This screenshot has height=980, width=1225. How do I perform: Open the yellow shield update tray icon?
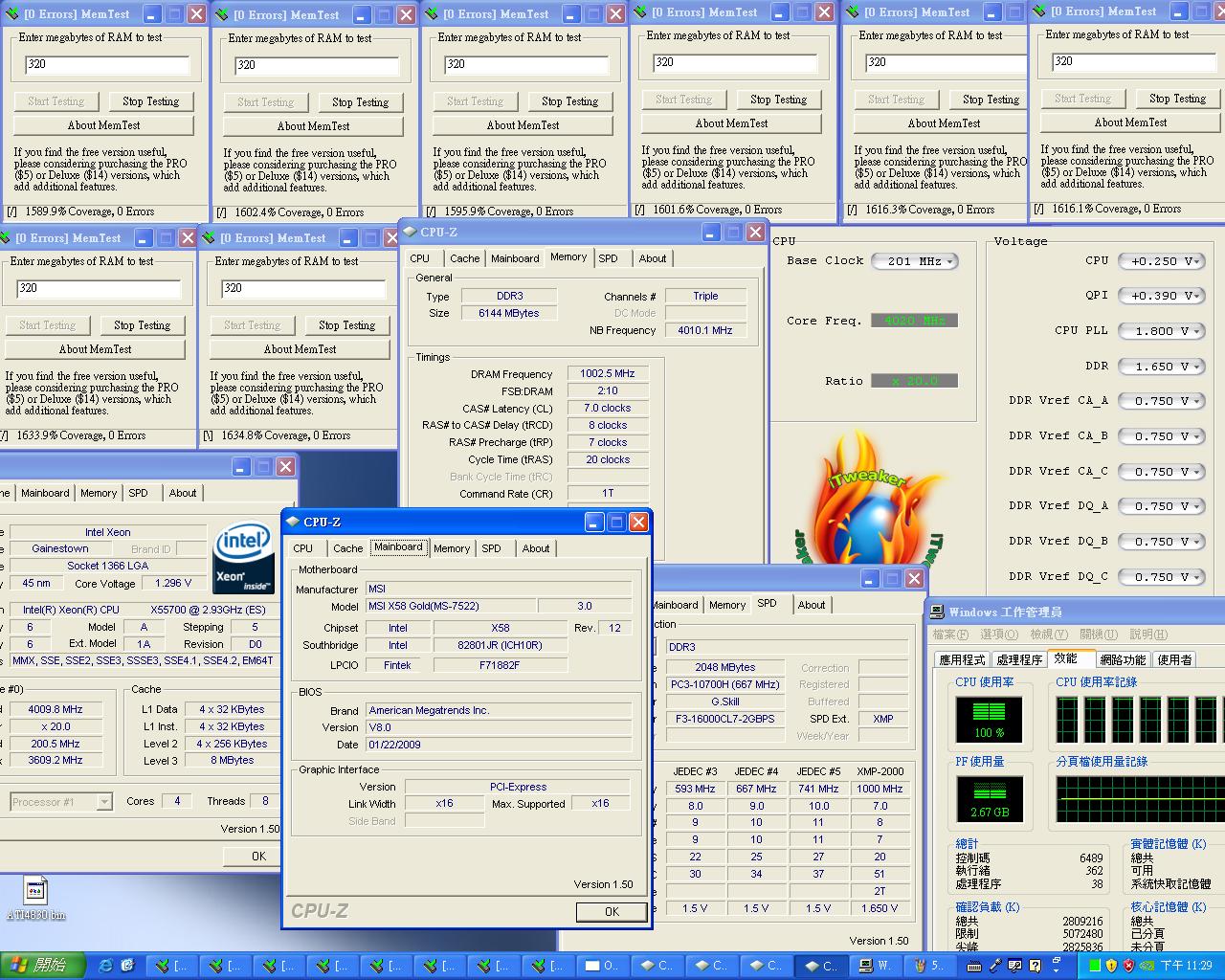click(x=1111, y=966)
